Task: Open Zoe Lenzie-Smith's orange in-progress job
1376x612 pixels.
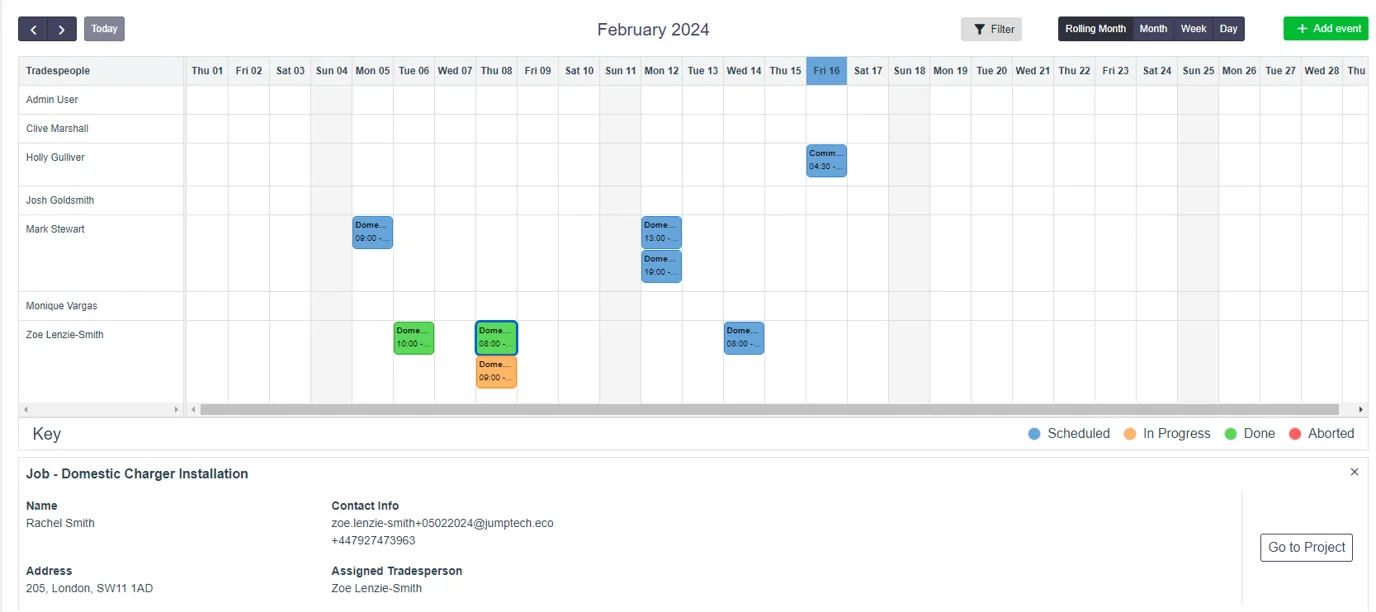Action: coord(496,372)
